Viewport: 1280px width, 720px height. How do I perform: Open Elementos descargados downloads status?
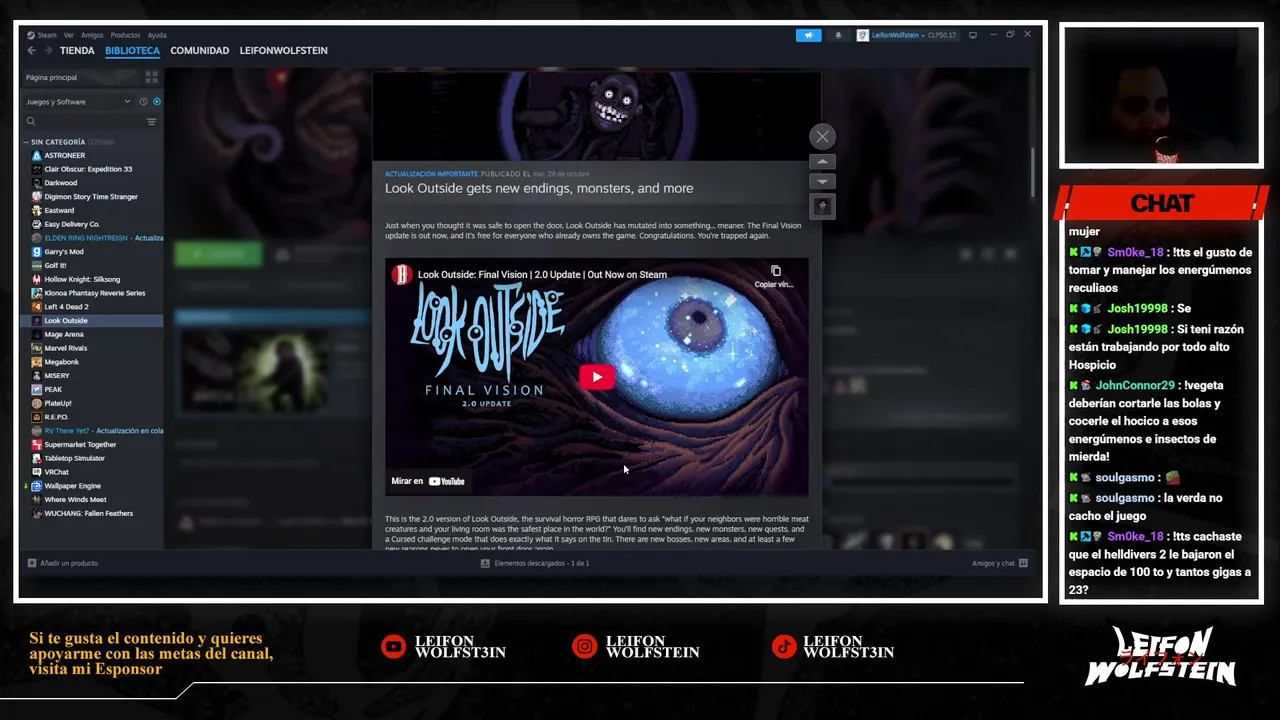click(x=535, y=563)
